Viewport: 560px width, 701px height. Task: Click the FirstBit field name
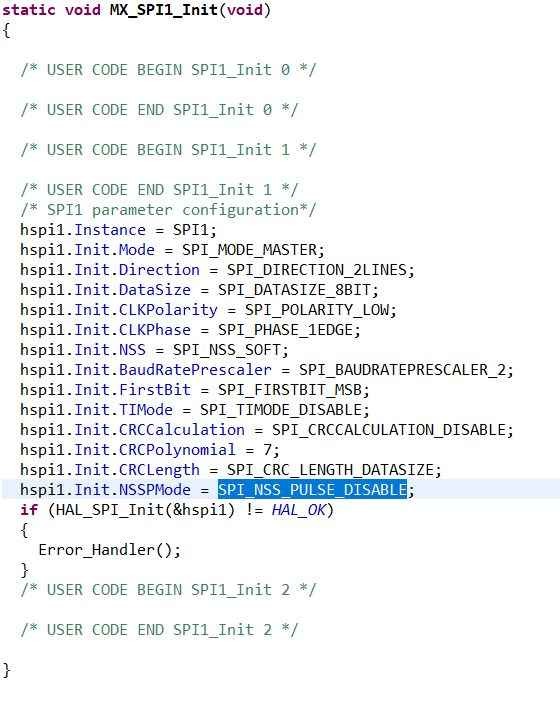point(155,390)
